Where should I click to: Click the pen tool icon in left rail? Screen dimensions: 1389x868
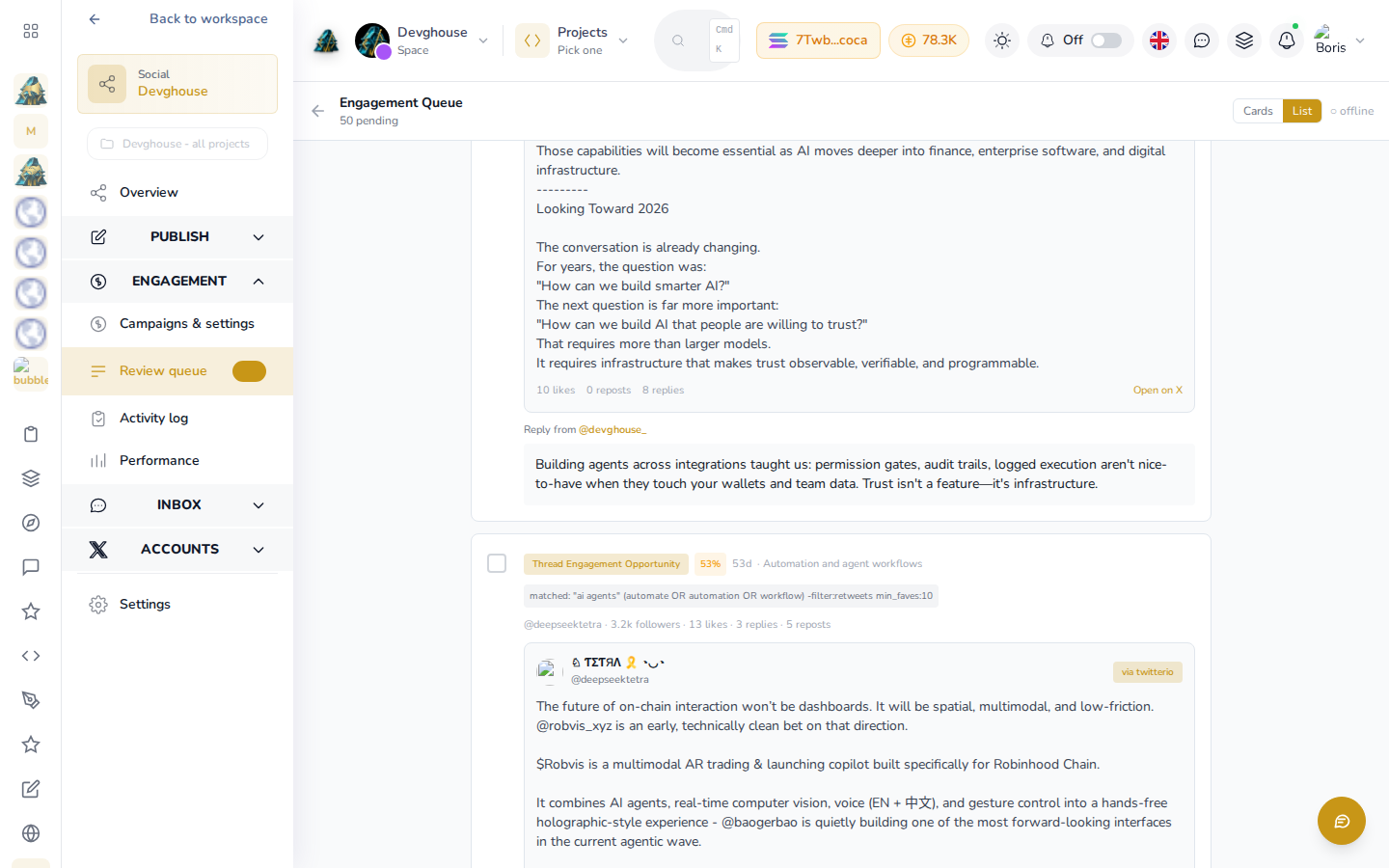(x=31, y=700)
